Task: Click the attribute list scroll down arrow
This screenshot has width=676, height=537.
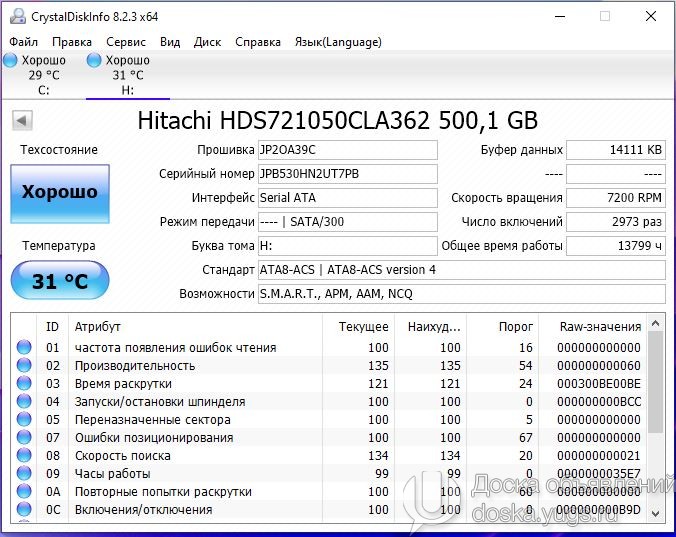Action: point(656,514)
